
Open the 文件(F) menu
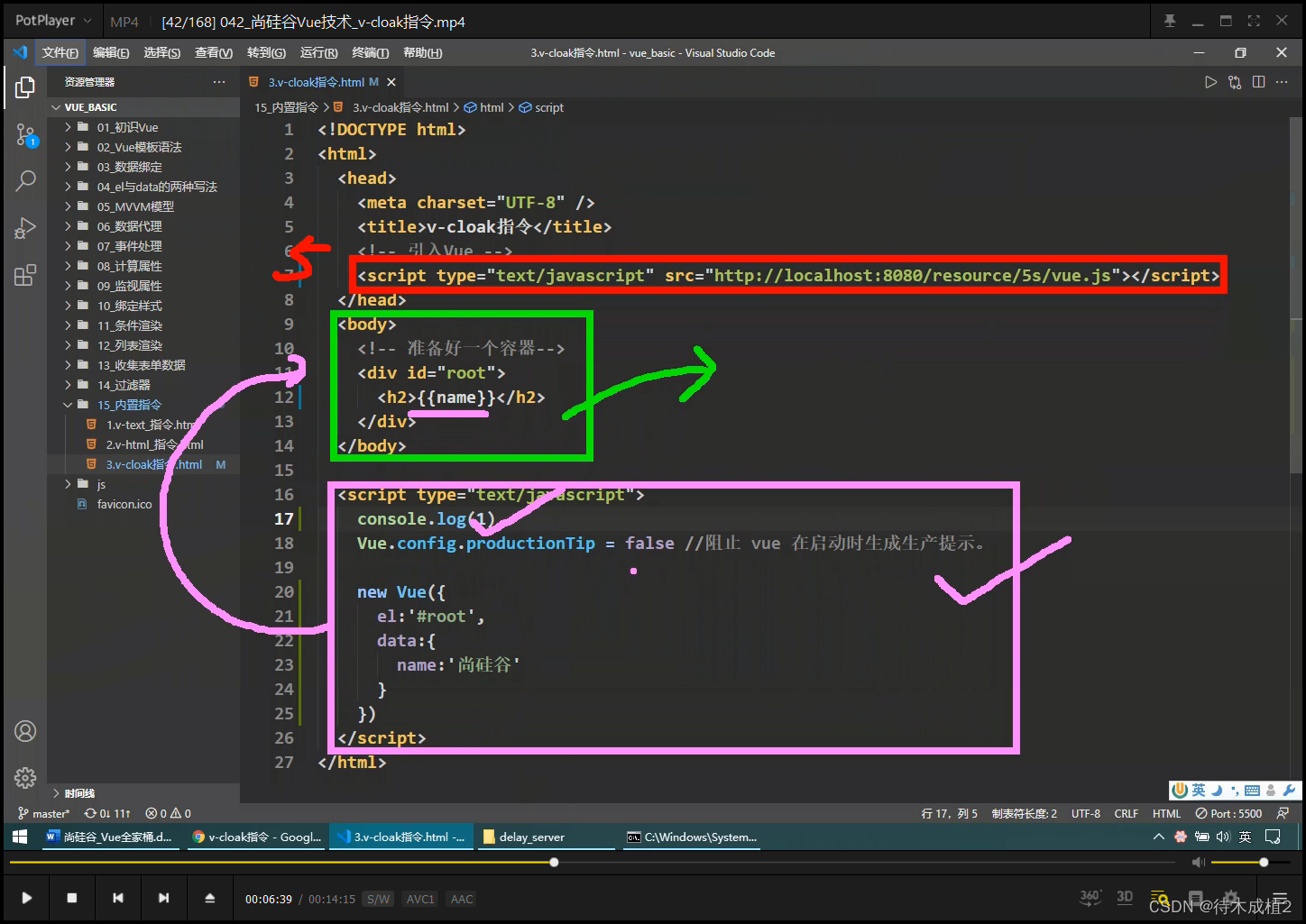pos(60,52)
